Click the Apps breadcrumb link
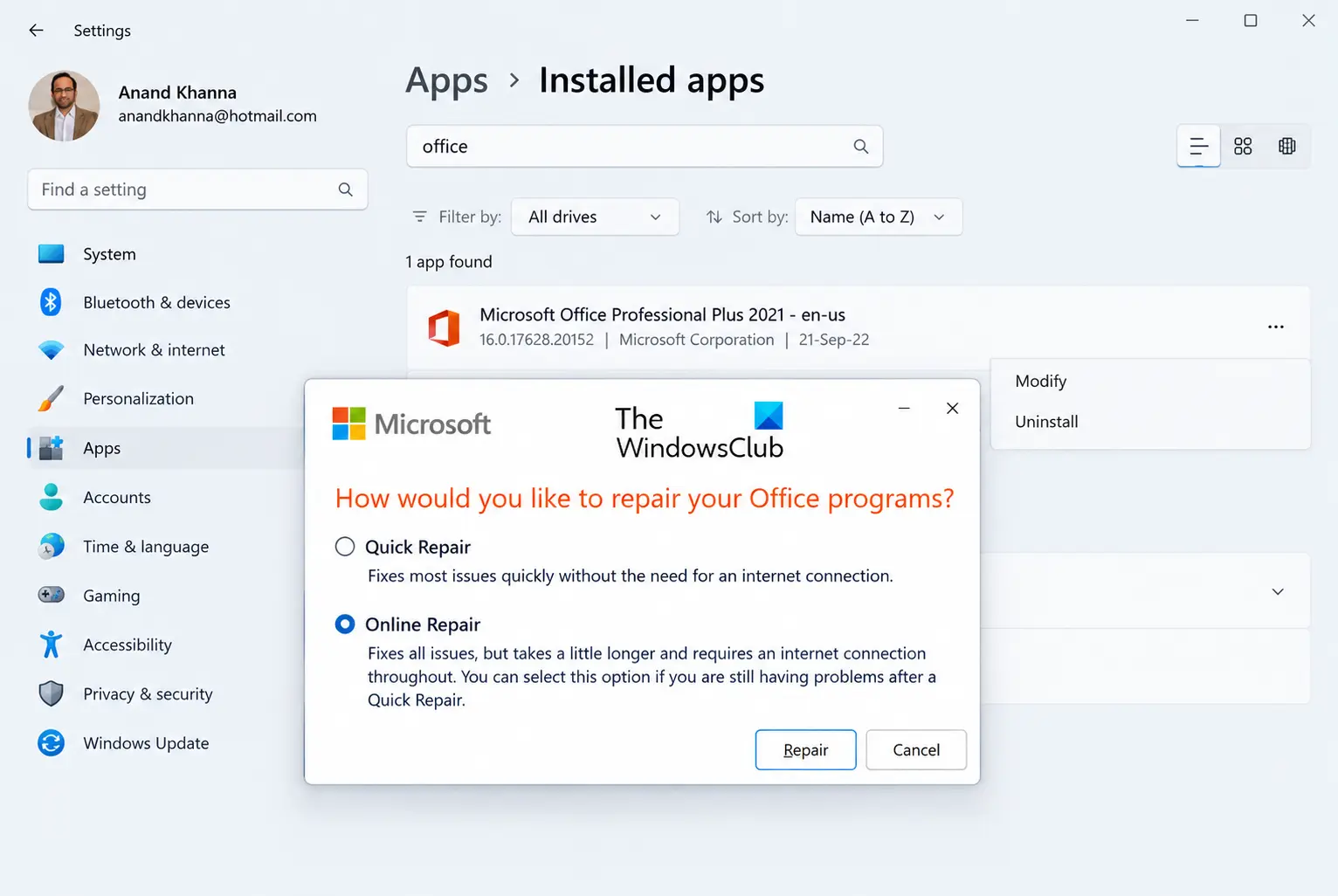 pos(446,81)
